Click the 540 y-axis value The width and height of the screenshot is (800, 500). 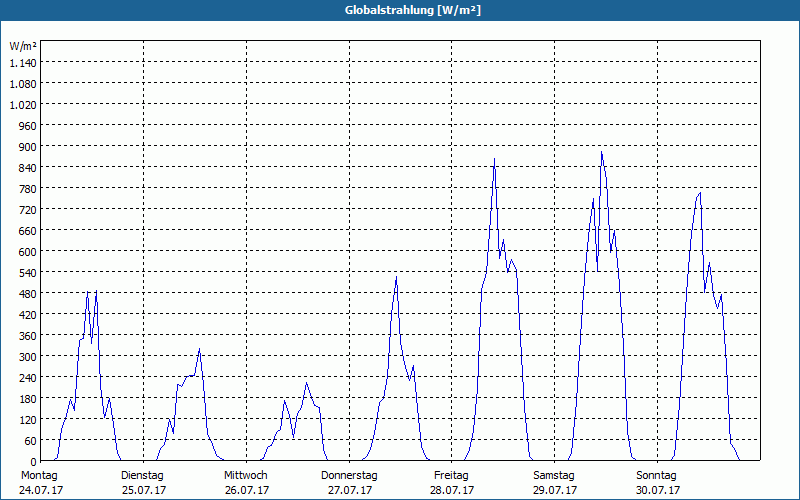click(29, 272)
